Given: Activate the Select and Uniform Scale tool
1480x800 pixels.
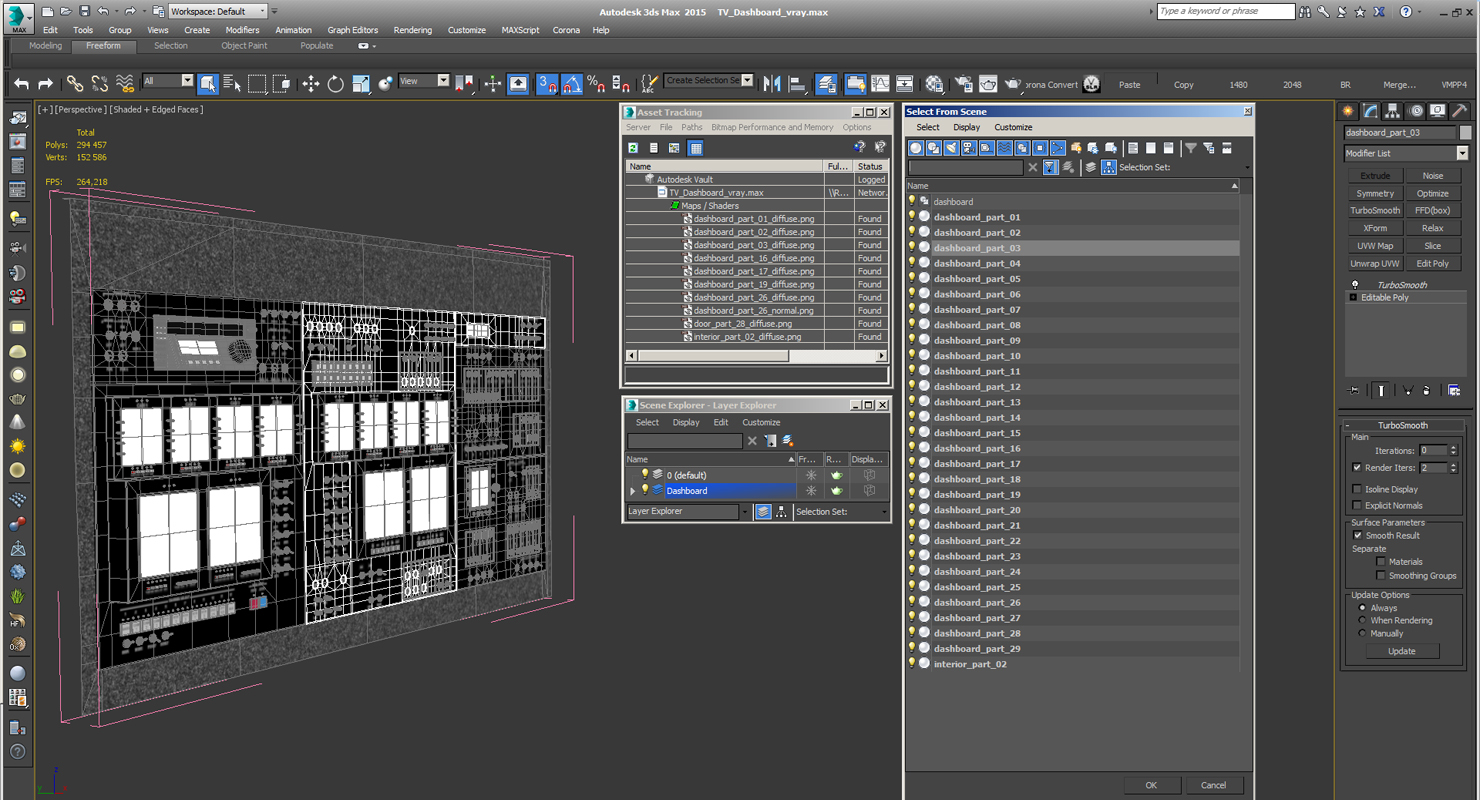Looking at the screenshot, I should click(361, 84).
